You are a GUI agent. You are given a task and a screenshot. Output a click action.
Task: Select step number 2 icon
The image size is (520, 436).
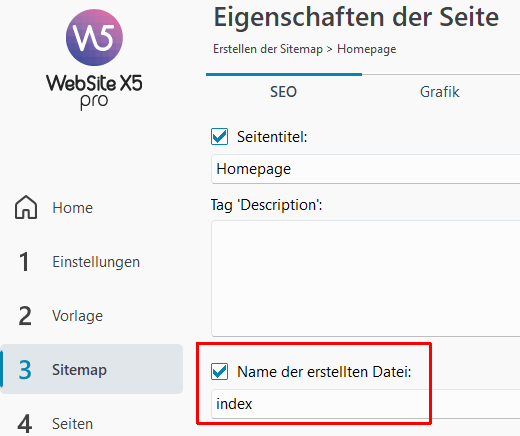tap(25, 316)
